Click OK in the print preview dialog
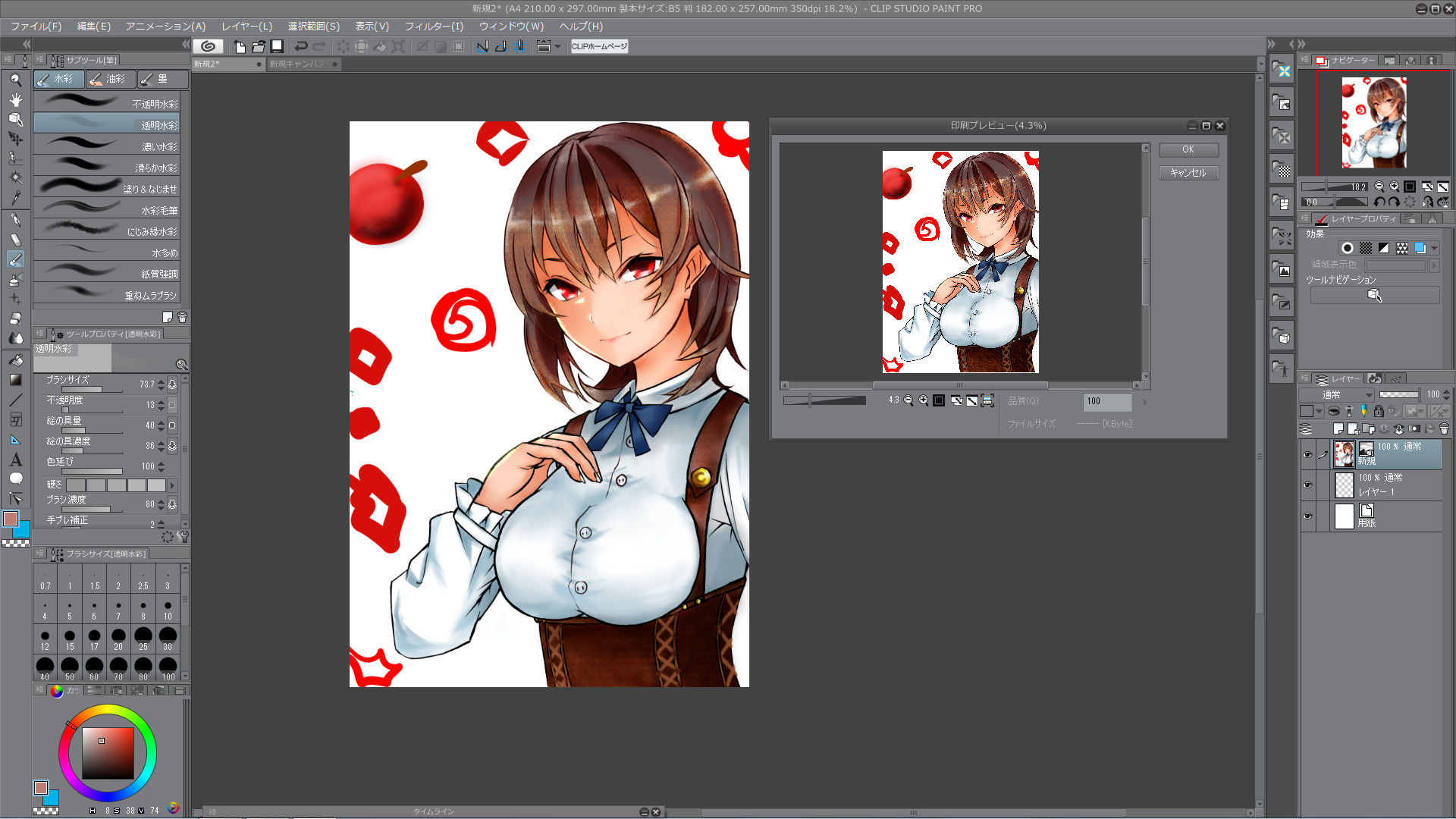 1188,150
